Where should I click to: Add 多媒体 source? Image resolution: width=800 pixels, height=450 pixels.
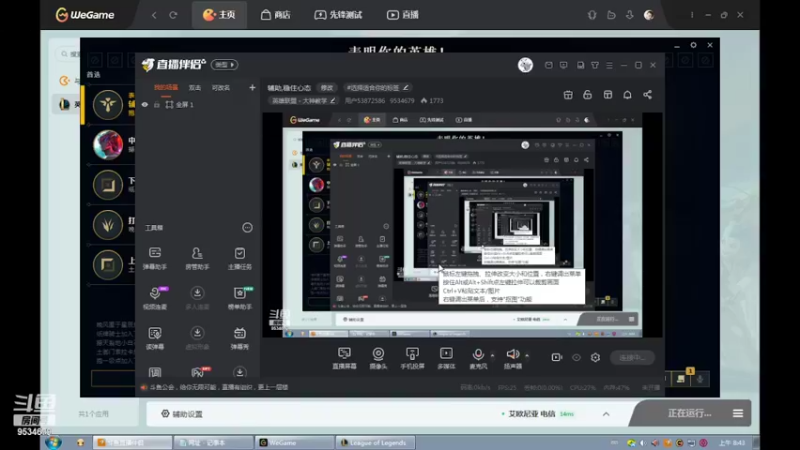(446, 358)
